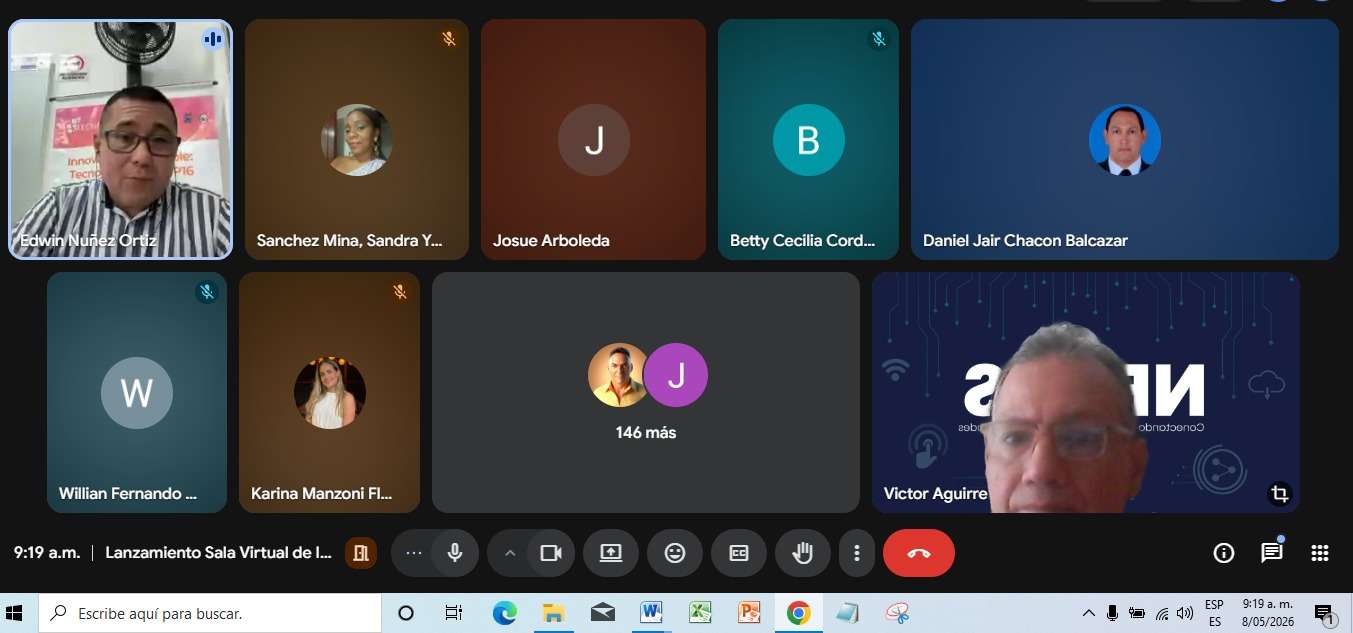The width and height of the screenshot is (1353, 633).
Task: Expand the video settings caret
Action: 509,553
